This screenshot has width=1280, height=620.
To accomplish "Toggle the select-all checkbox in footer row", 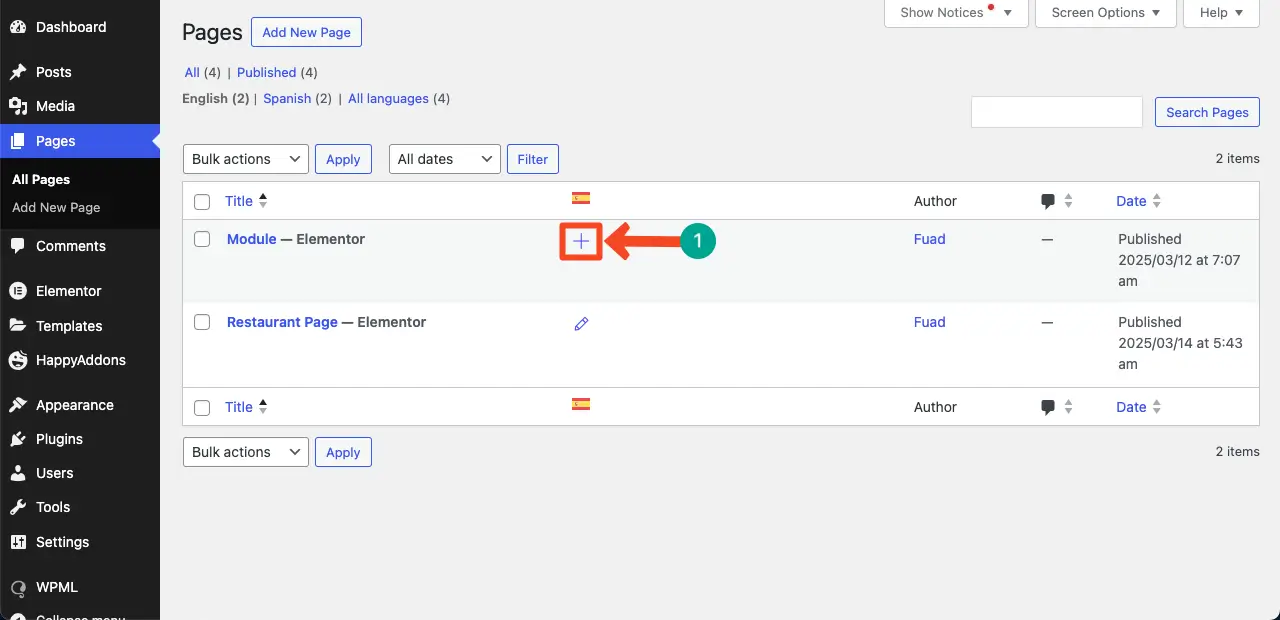I will click(202, 408).
